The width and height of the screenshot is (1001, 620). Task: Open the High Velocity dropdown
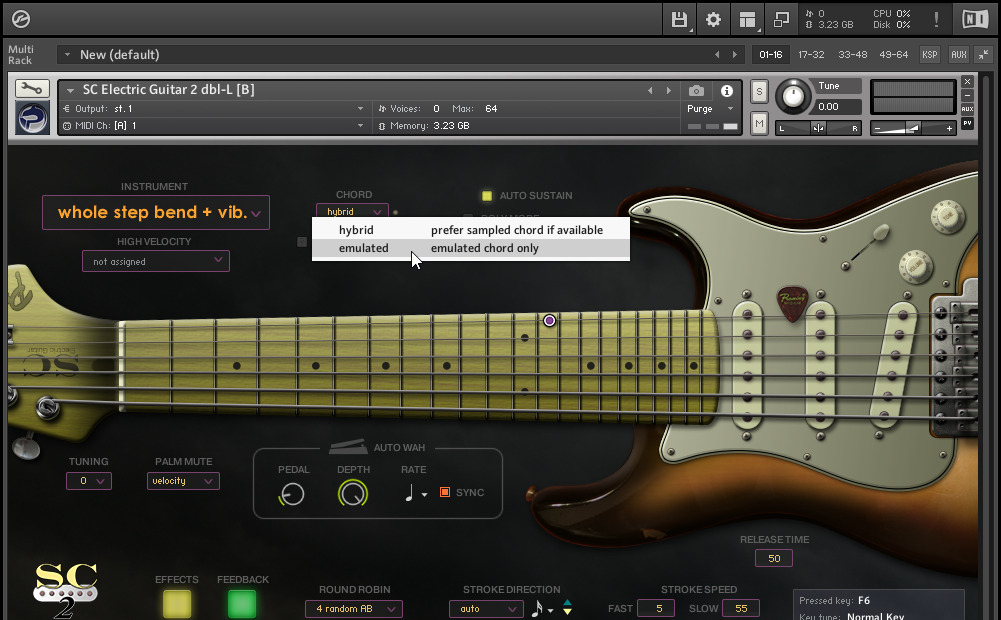(156, 261)
